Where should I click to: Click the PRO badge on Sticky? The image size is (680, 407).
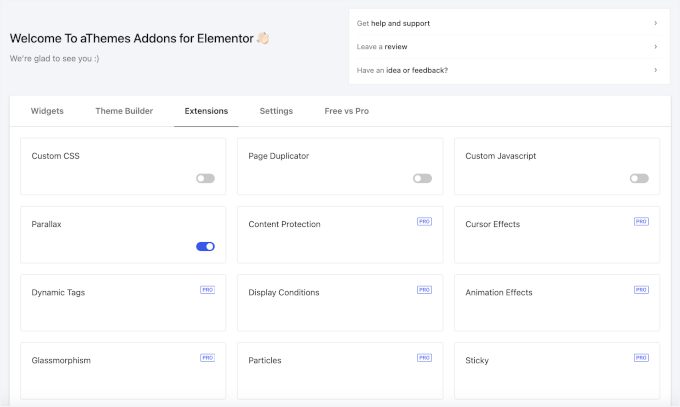tap(641, 357)
